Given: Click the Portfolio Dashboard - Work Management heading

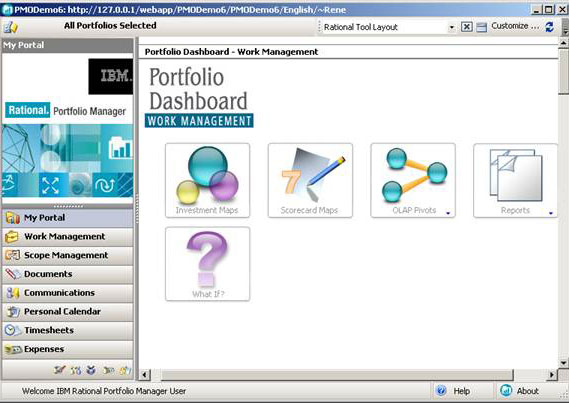Looking at the screenshot, I should click(x=232, y=52).
